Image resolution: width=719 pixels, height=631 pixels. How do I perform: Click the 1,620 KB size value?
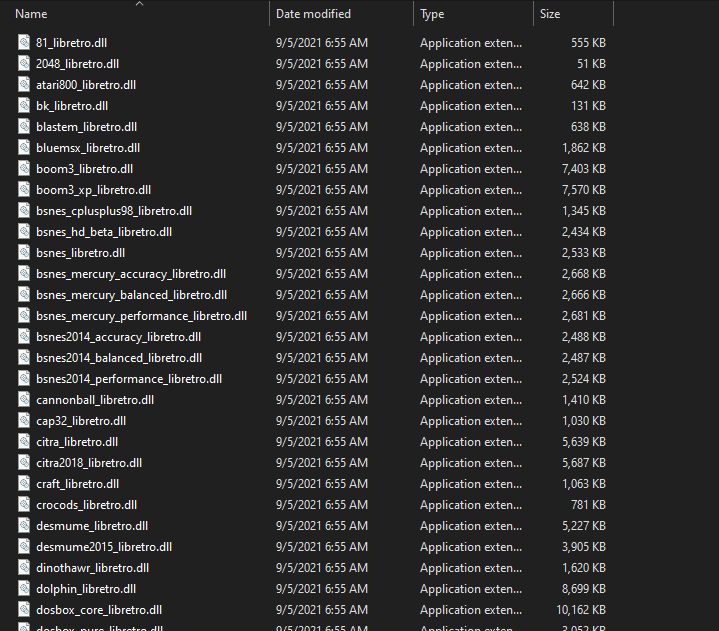584,568
